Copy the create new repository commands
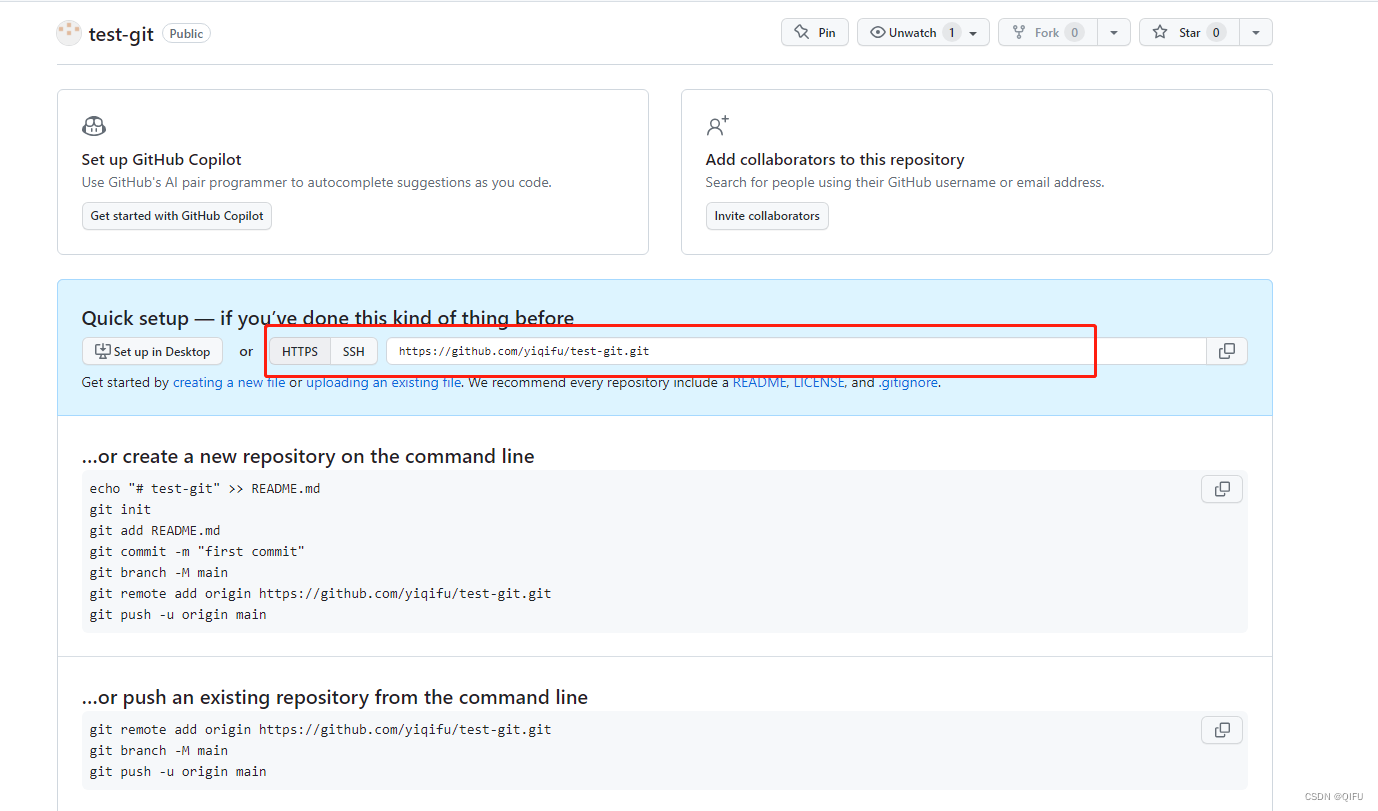 (1222, 489)
